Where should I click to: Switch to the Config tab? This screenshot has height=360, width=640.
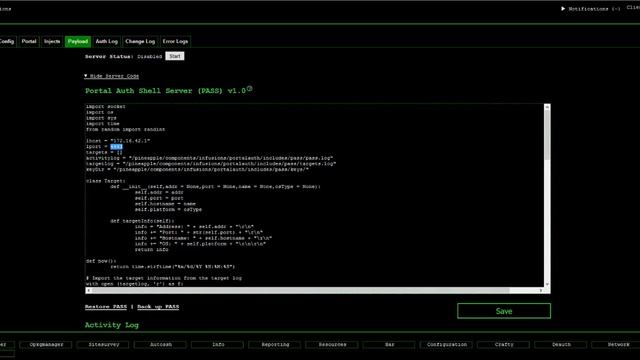coord(7,41)
